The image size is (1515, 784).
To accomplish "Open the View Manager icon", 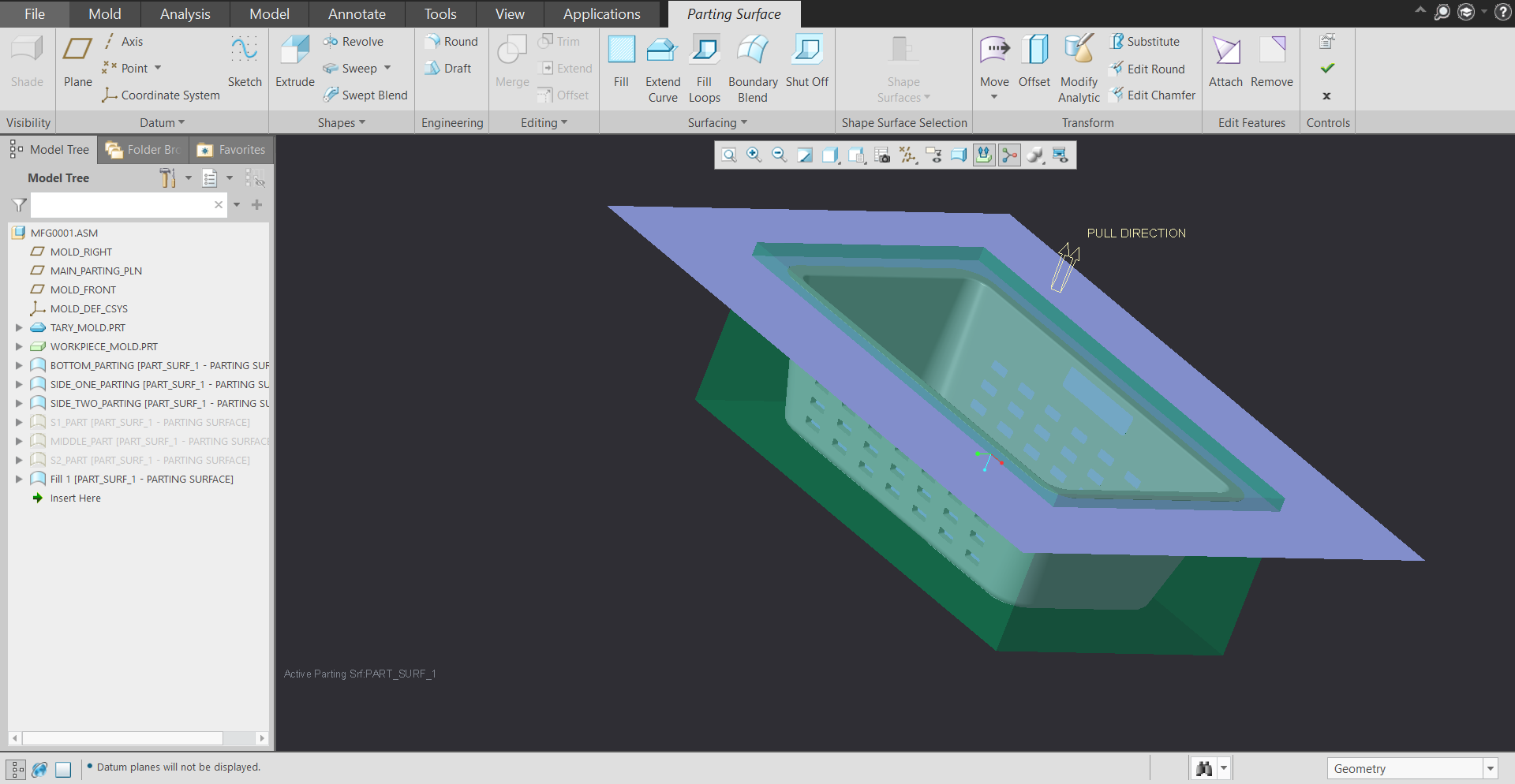I will (x=882, y=155).
